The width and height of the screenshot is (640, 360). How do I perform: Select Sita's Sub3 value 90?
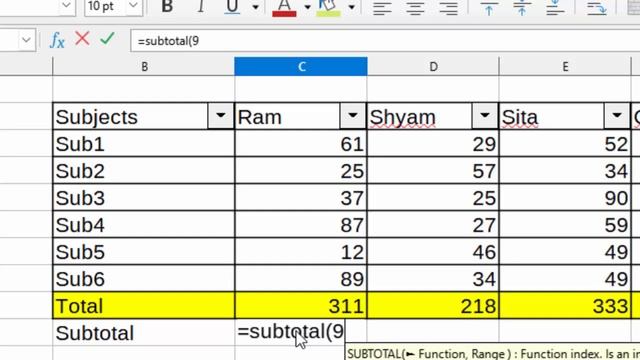(565, 198)
